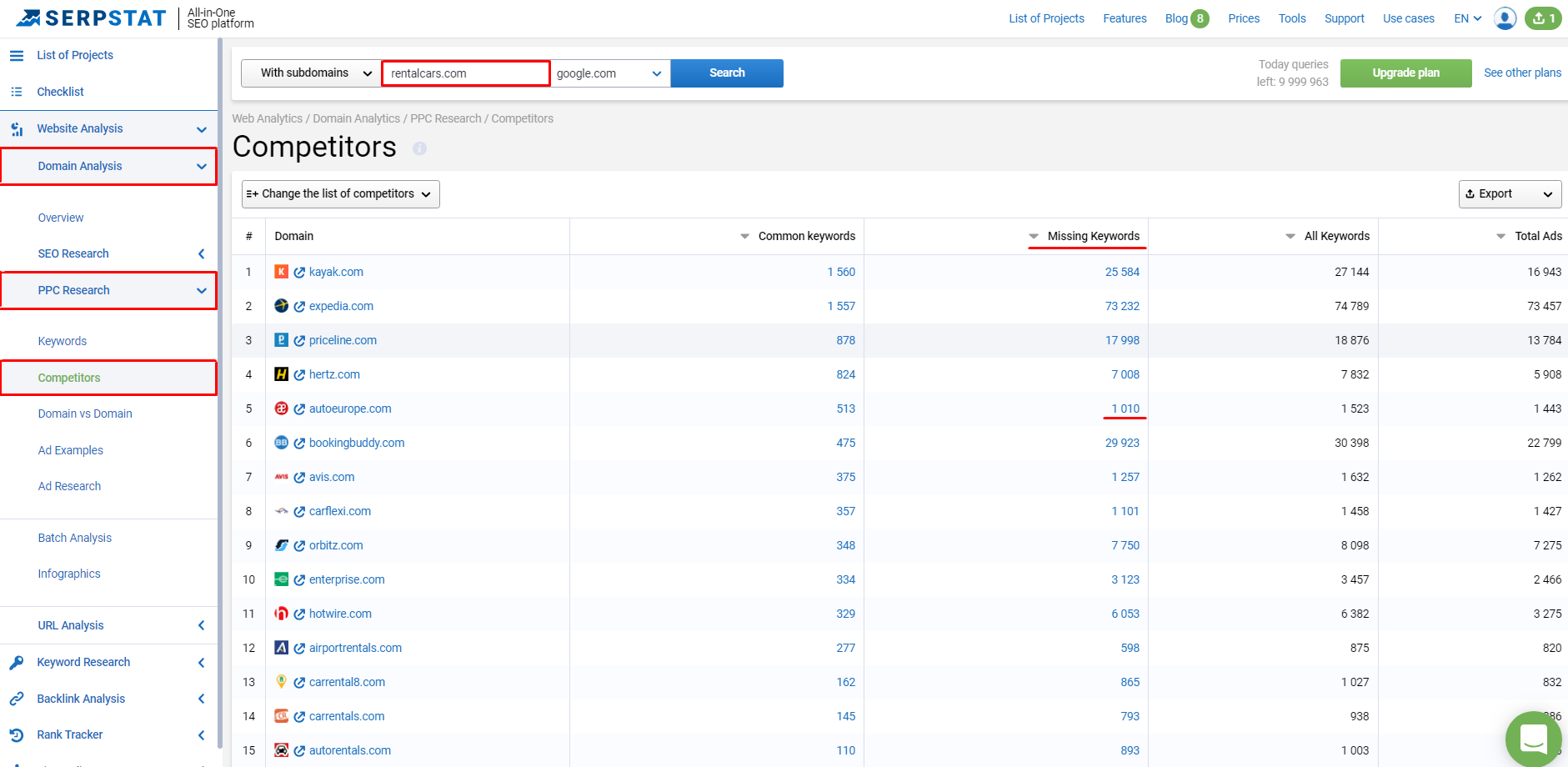The image size is (1568, 767).
Task: Open kayak.com external link icon
Action: [299, 273]
